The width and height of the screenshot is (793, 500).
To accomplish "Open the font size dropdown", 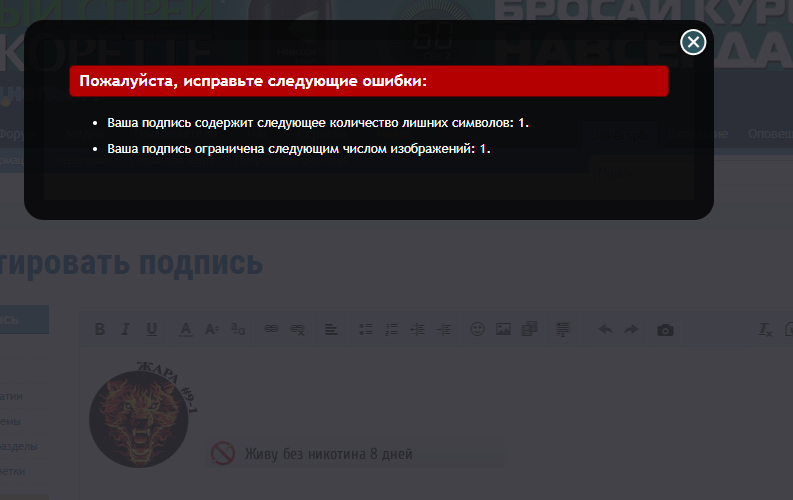I will [x=211, y=330].
